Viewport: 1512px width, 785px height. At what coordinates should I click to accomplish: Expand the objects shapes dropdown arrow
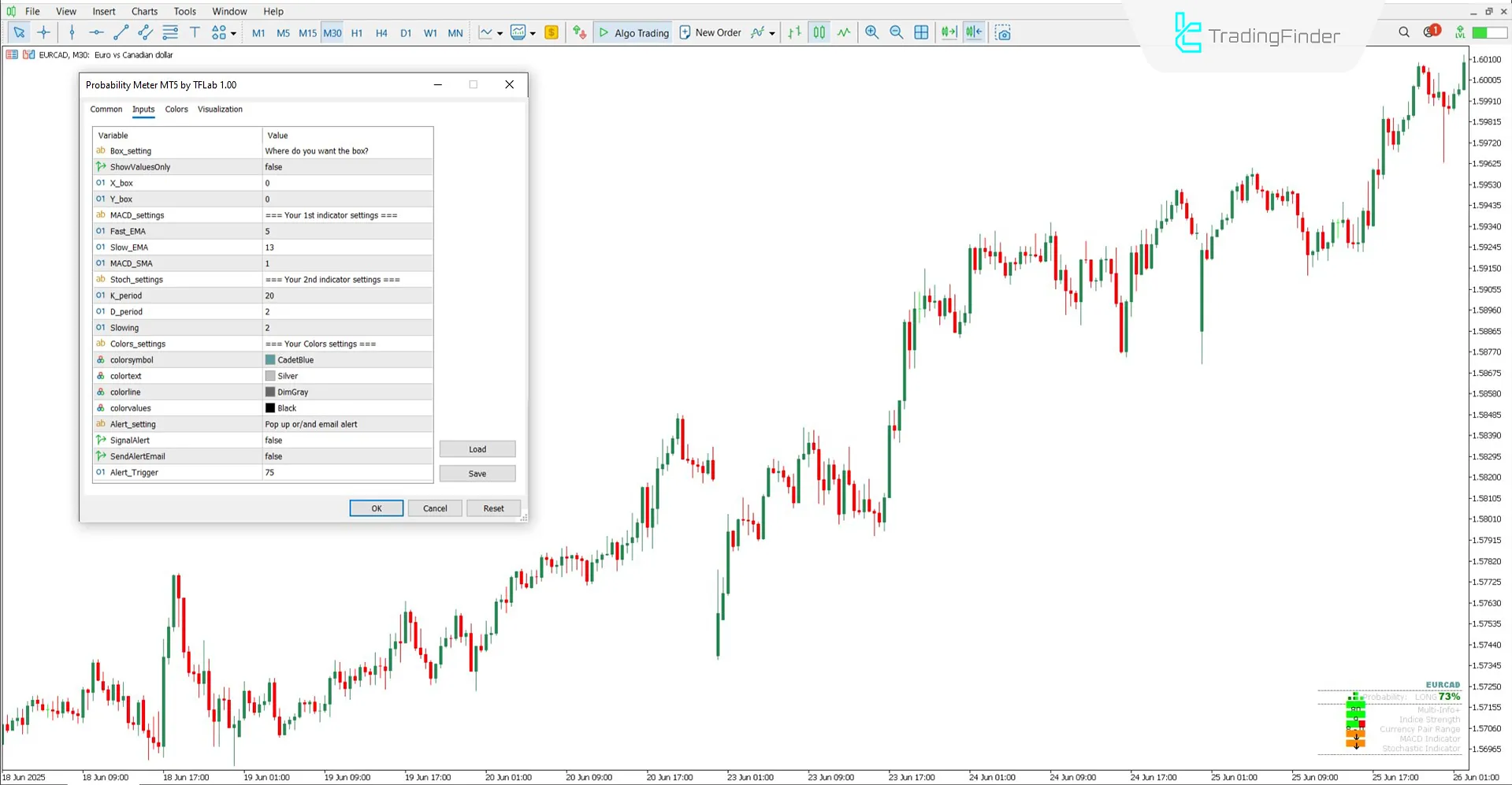233,33
